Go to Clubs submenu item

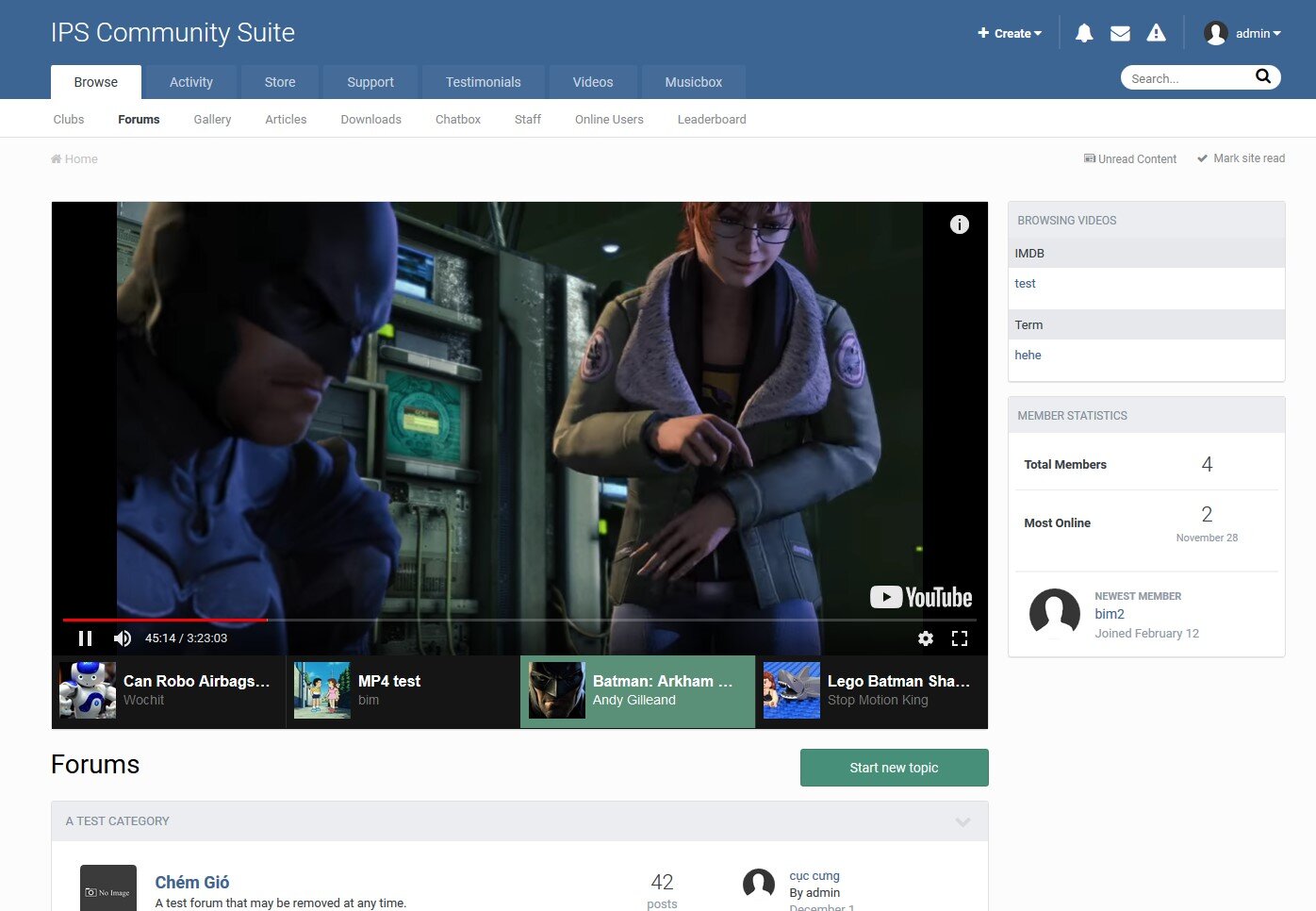pos(69,119)
